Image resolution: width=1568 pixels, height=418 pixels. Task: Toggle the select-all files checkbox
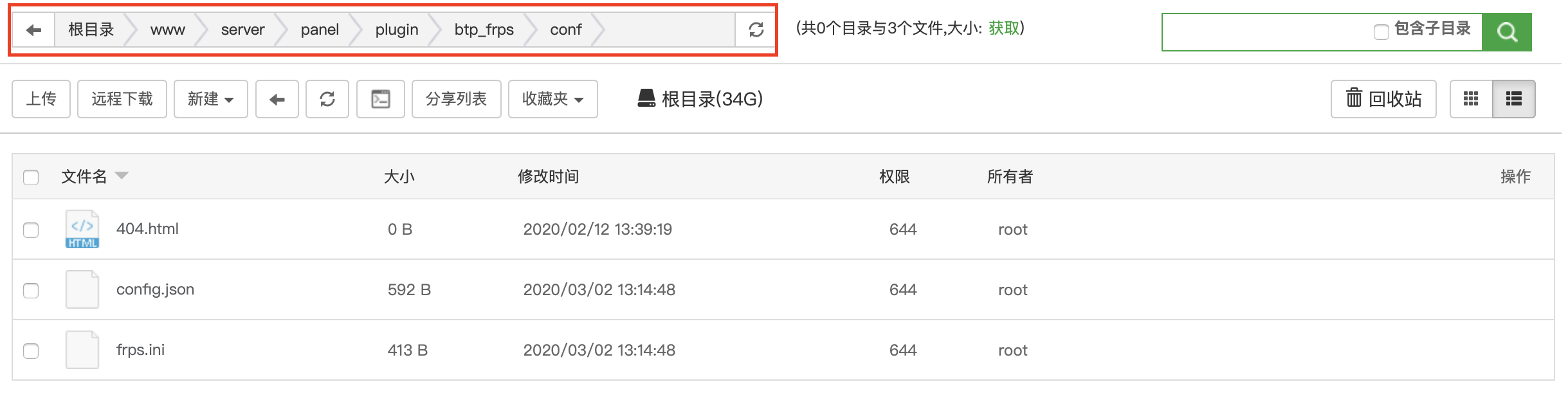(31, 177)
